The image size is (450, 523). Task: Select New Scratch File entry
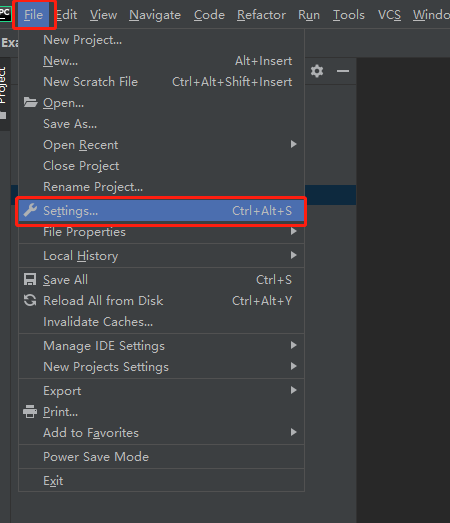[161, 82]
